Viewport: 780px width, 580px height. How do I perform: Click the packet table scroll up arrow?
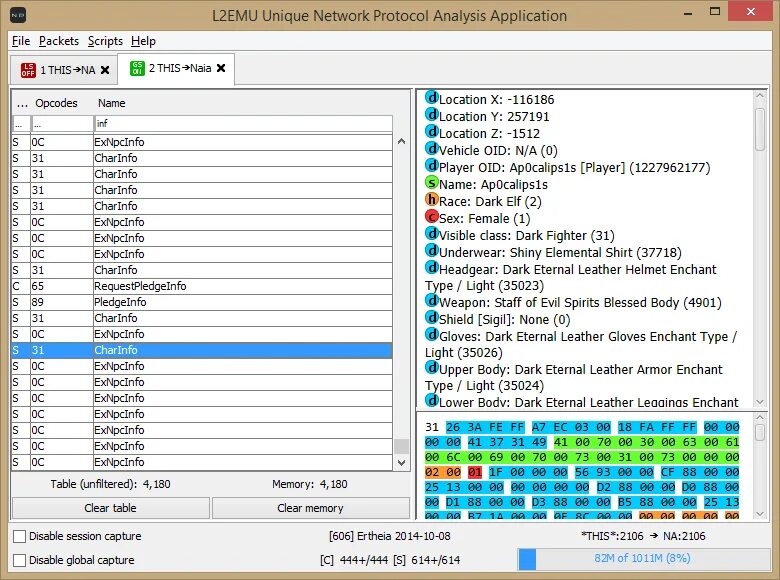[x=401, y=141]
